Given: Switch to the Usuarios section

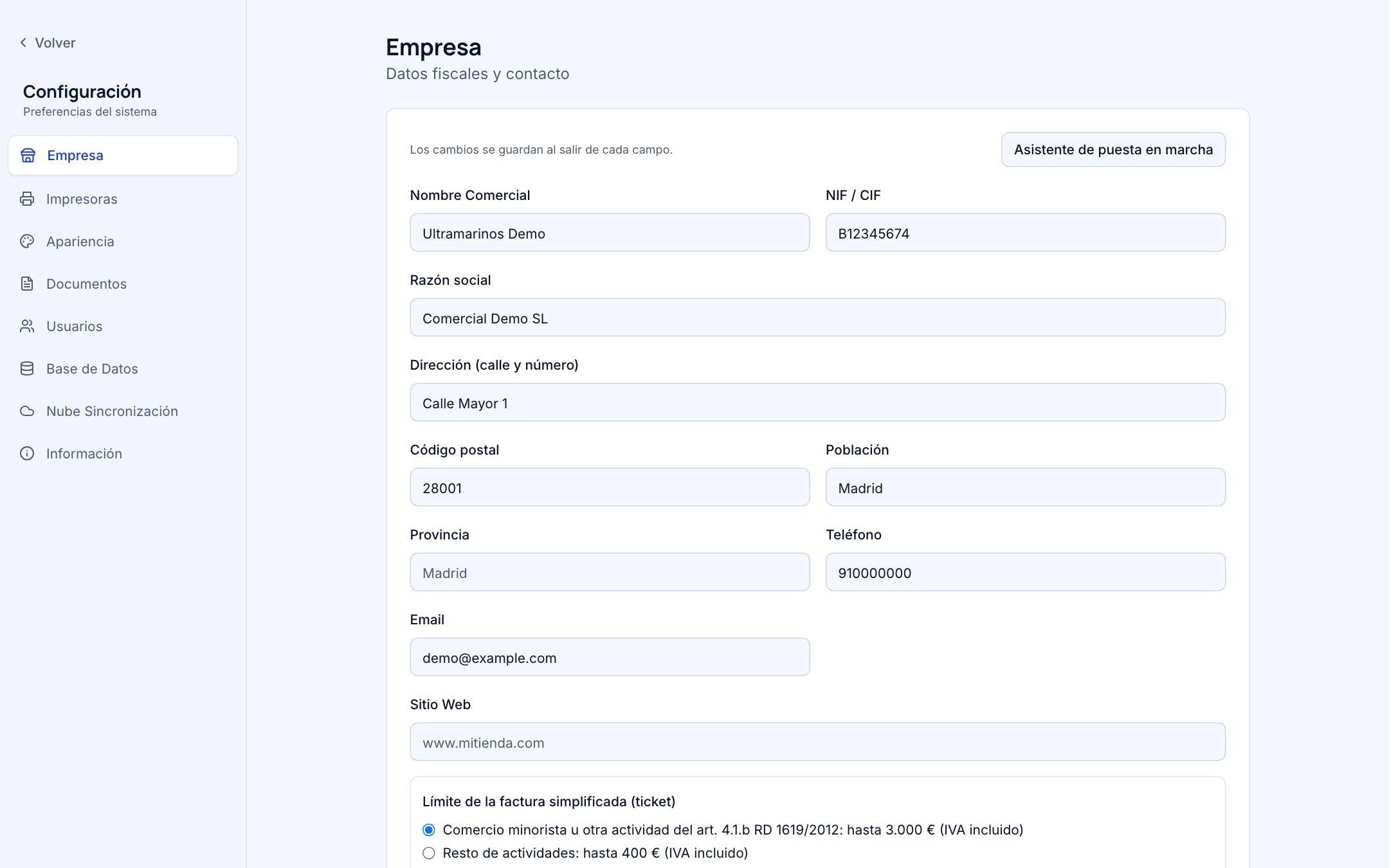Looking at the screenshot, I should tap(123, 326).
